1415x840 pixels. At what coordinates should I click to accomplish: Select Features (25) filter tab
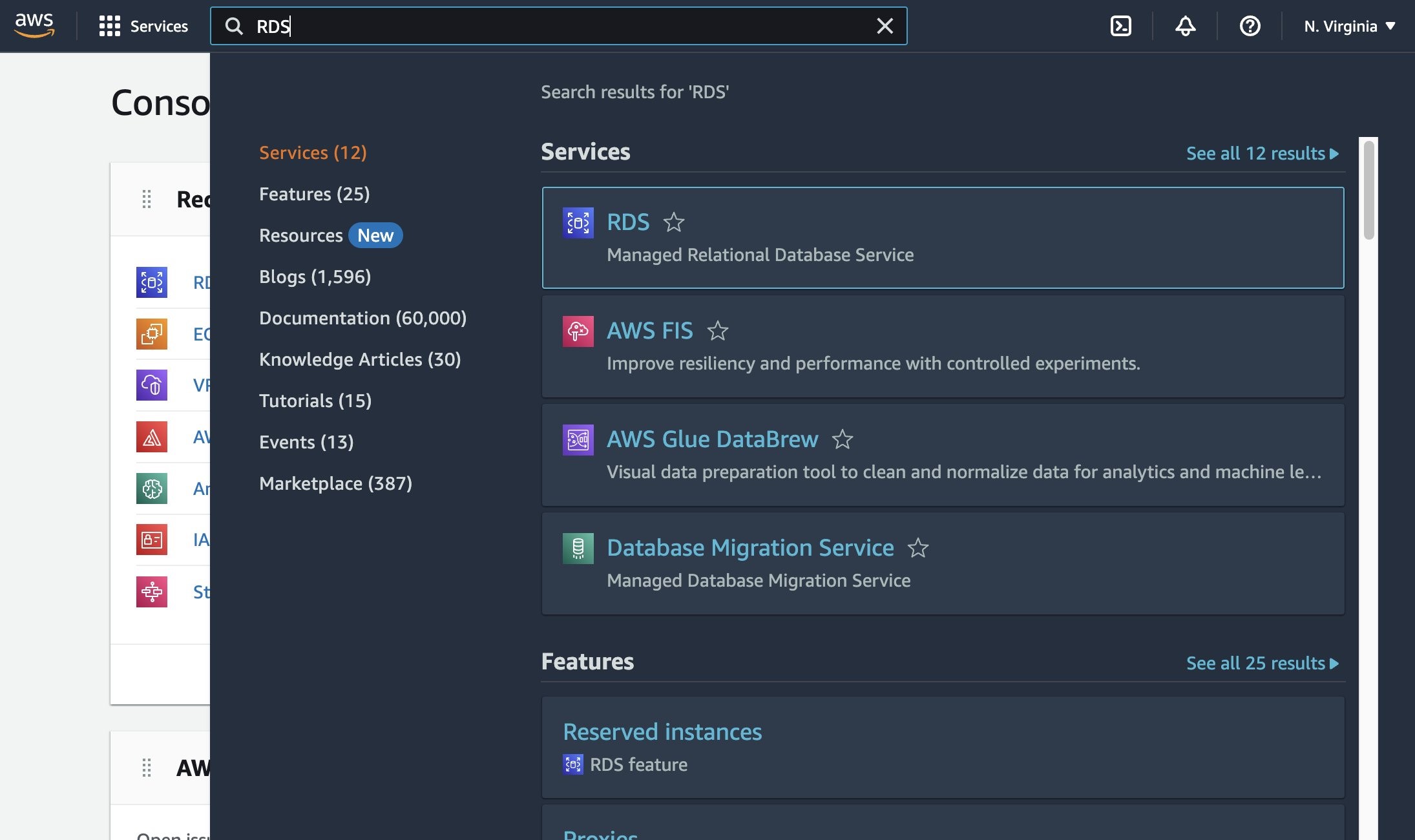(314, 193)
